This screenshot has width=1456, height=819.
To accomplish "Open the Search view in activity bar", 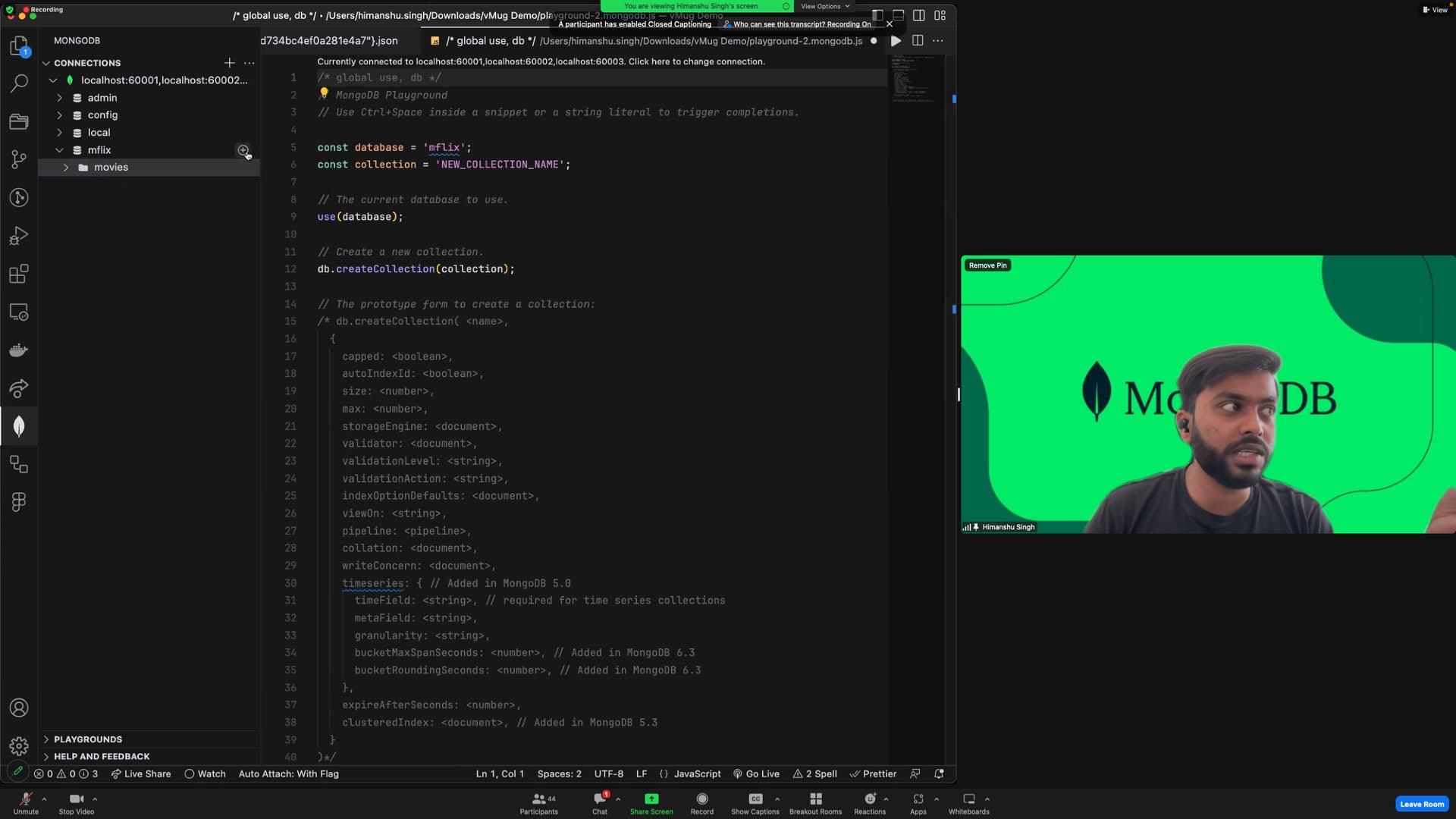I will (x=19, y=83).
